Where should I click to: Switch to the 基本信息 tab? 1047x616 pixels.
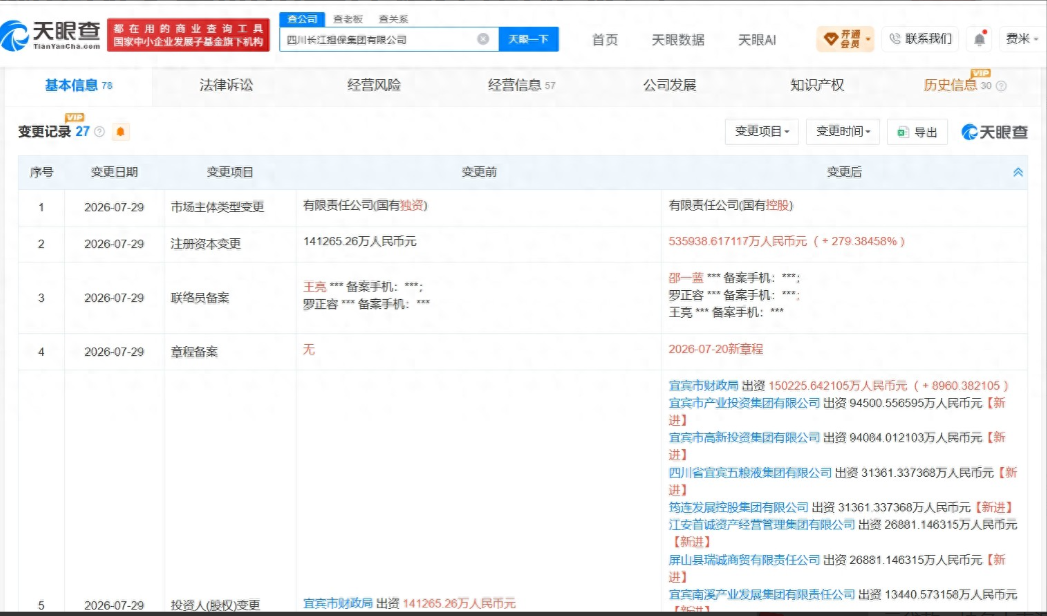click(78, 85)
